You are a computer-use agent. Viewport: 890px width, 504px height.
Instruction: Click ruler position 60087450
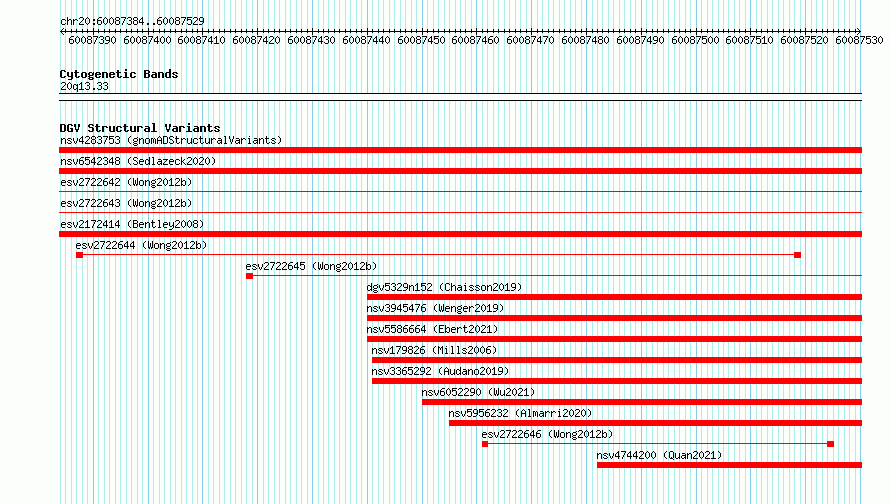click(x=422, y=40)
